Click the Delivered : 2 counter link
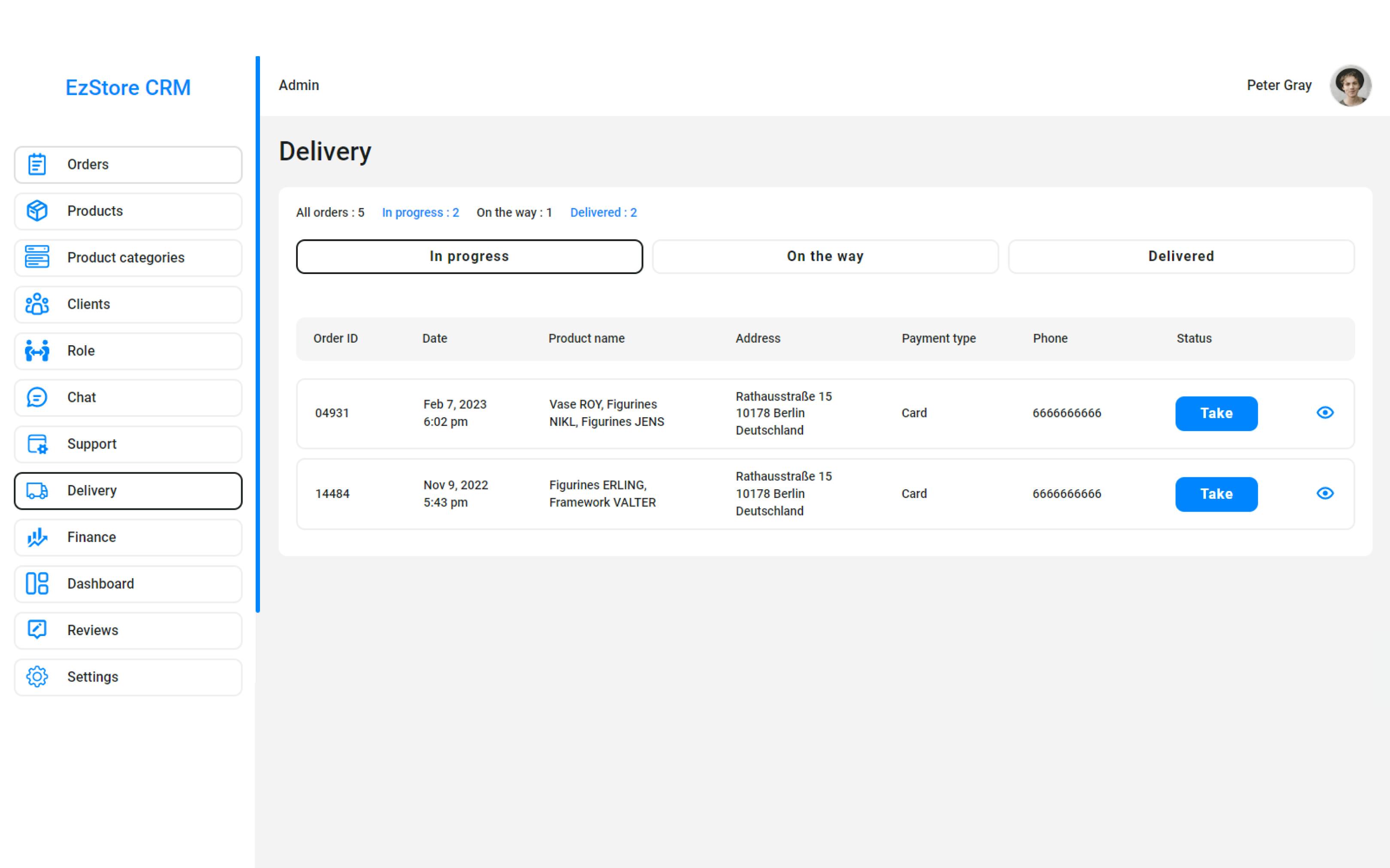Screen dimensions: 1390x868 (x=603, y=212)
